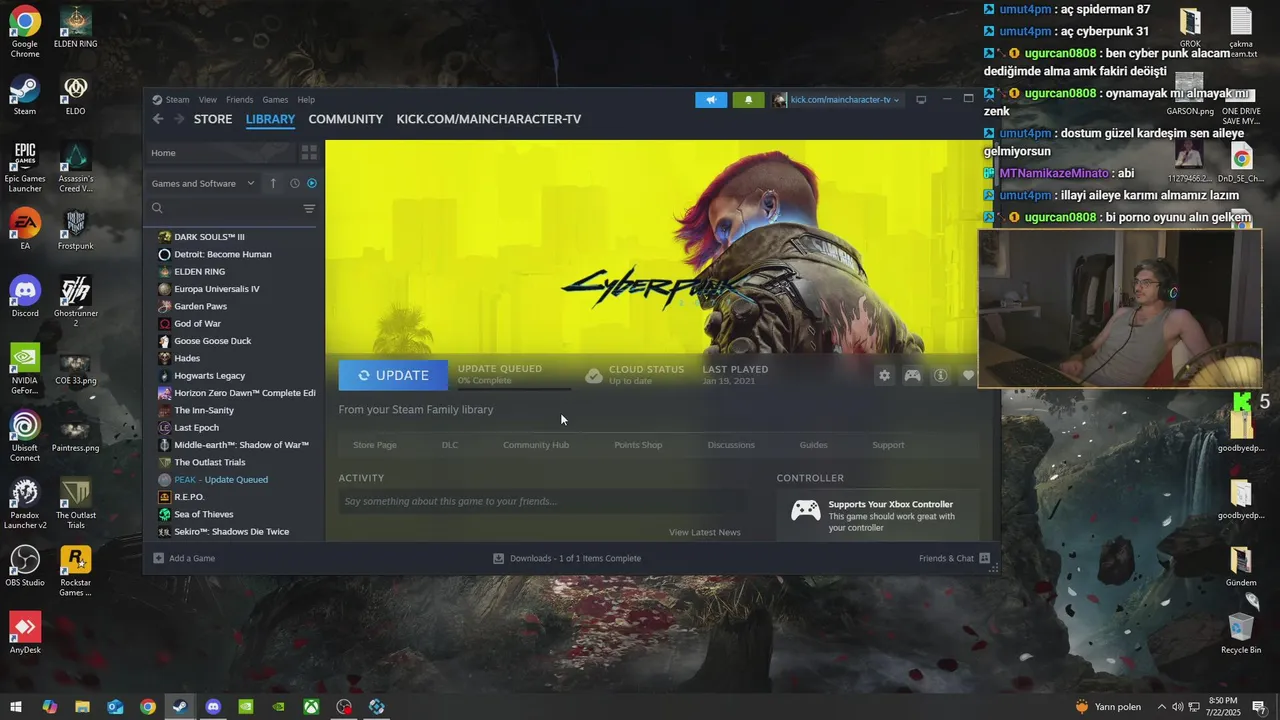Toggle the ready-to-play filter icon

[312, 183]
